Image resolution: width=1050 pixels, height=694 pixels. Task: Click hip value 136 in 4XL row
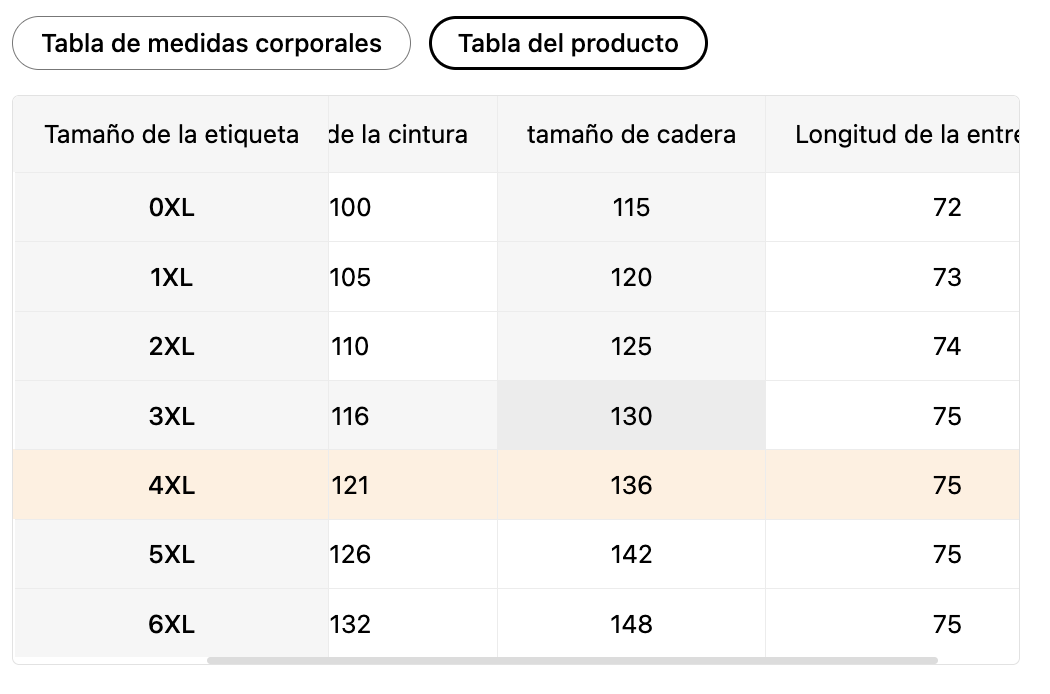[631, 485]
